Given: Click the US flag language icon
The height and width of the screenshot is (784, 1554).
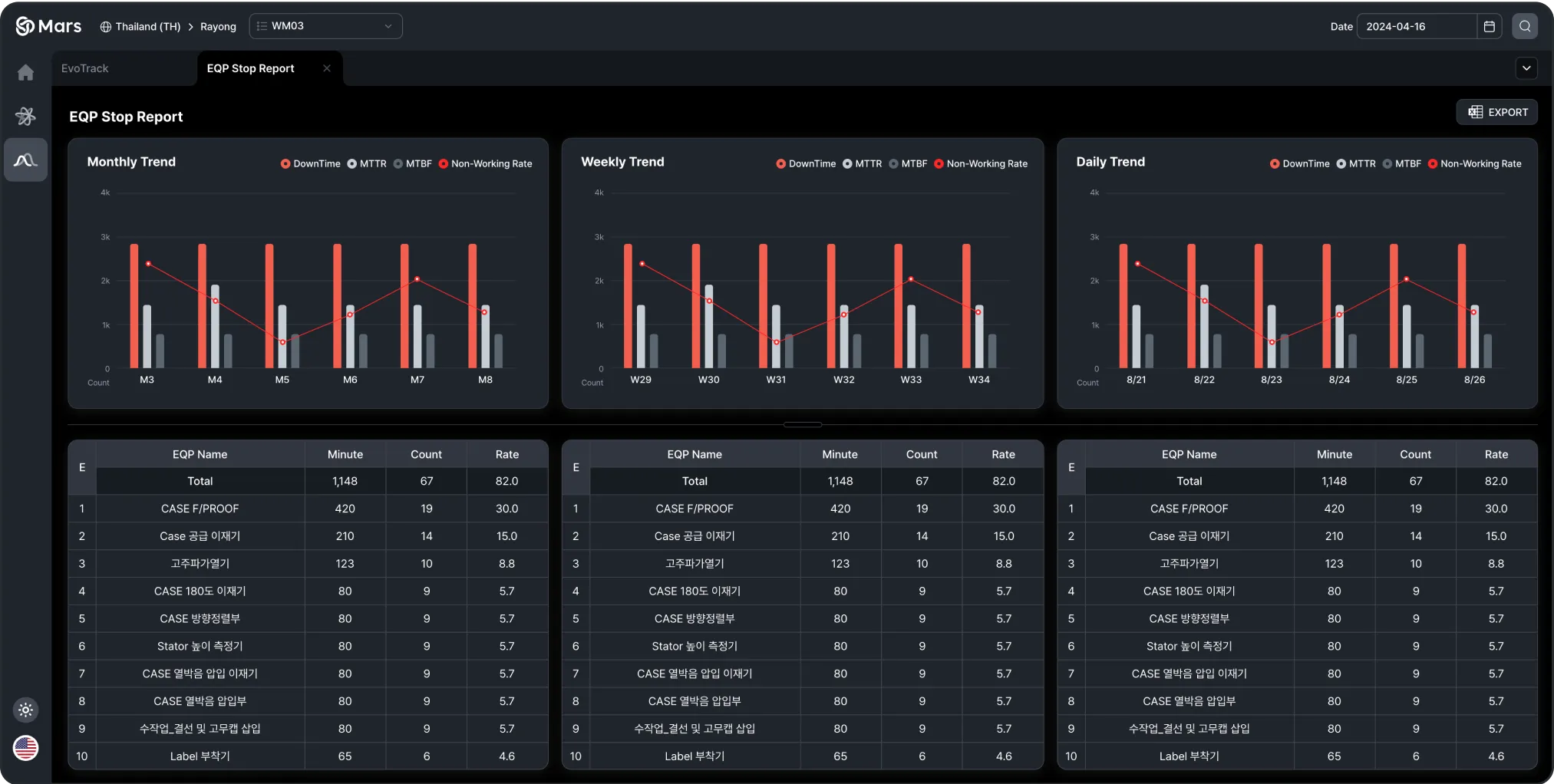Looking at the screenshot, I should 25,747.
